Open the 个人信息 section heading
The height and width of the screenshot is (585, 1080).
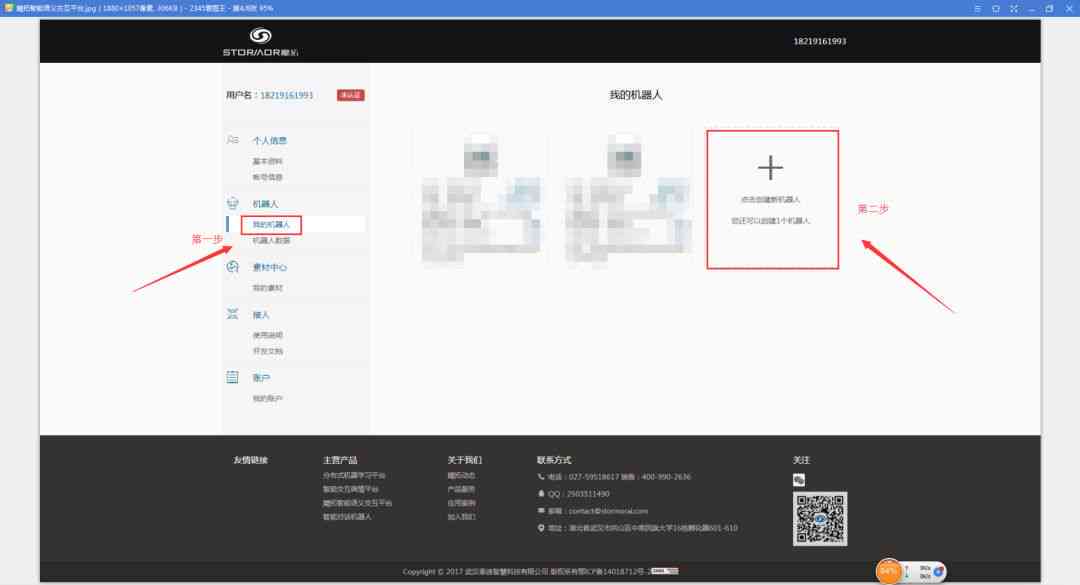click(x=269, y=141)
